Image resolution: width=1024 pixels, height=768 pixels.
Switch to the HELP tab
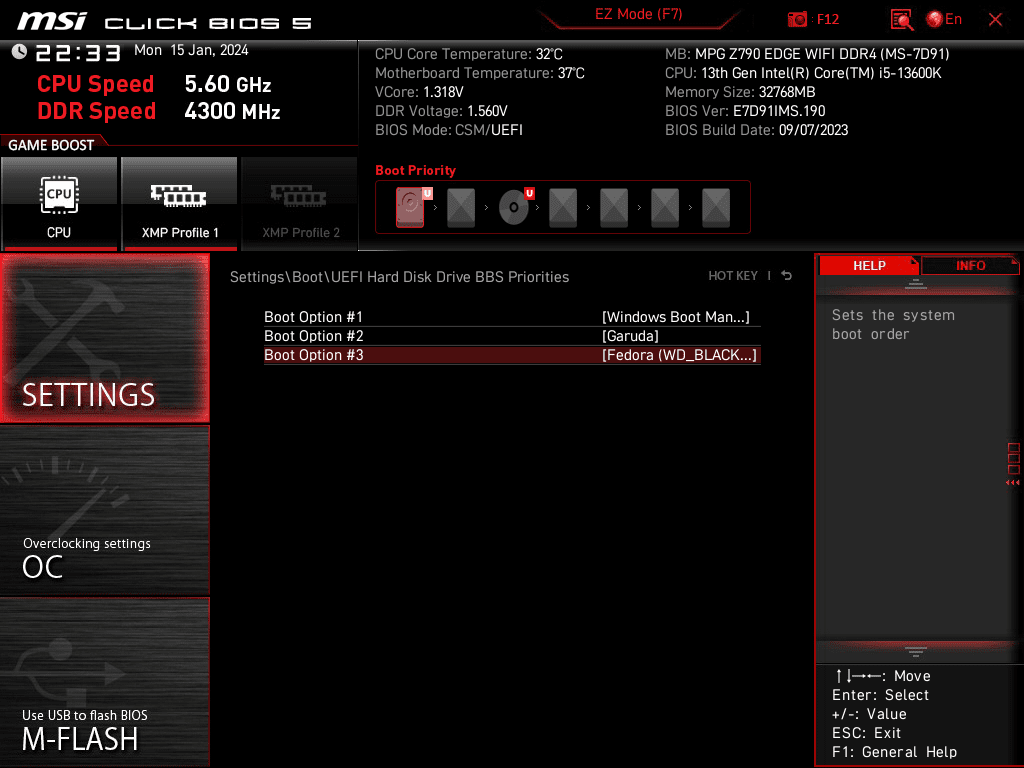(869, 266)
